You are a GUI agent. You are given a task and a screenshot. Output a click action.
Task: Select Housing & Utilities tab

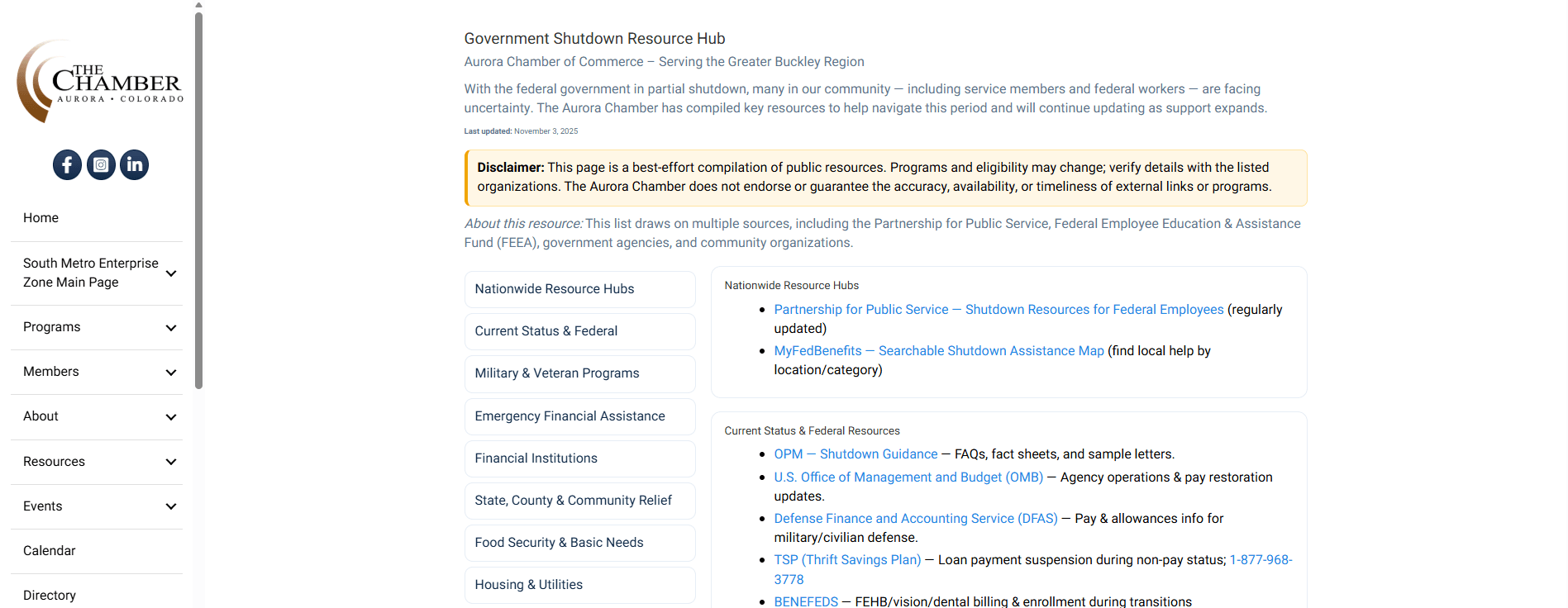pos(579,585)
